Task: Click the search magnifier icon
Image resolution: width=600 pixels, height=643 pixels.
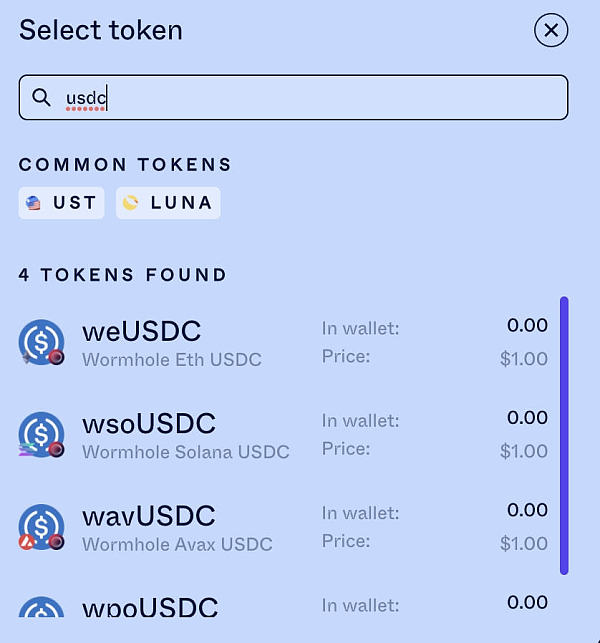Action: click(42, 97)
